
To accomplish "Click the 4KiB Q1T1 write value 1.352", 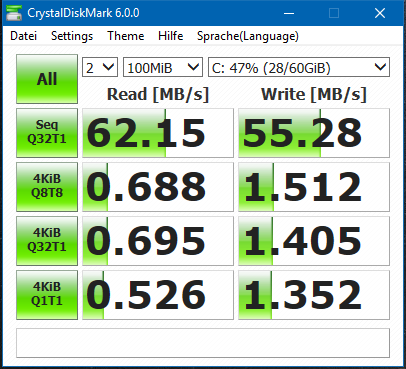I will pos(314,295).
